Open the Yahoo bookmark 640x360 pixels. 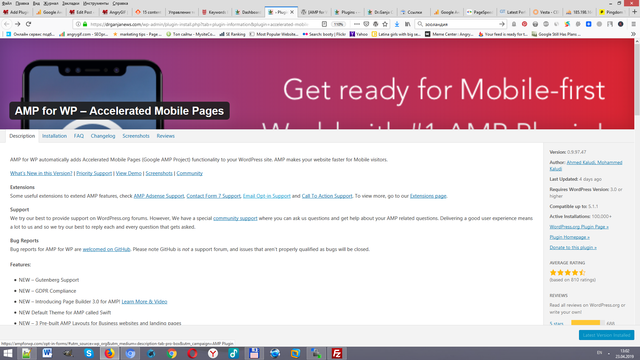point(358,34)
